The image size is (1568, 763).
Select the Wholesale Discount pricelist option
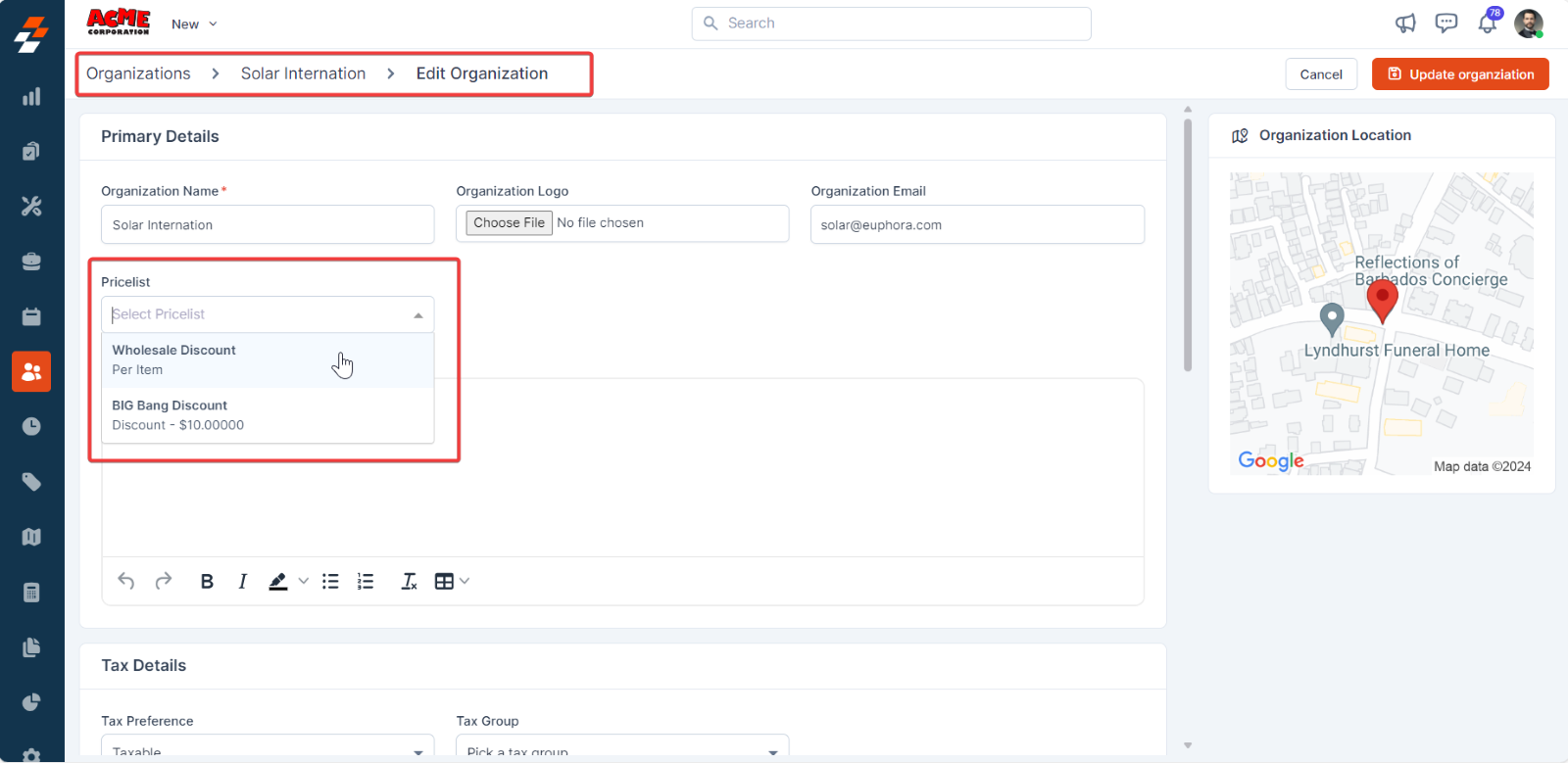(x=268, y=360)
